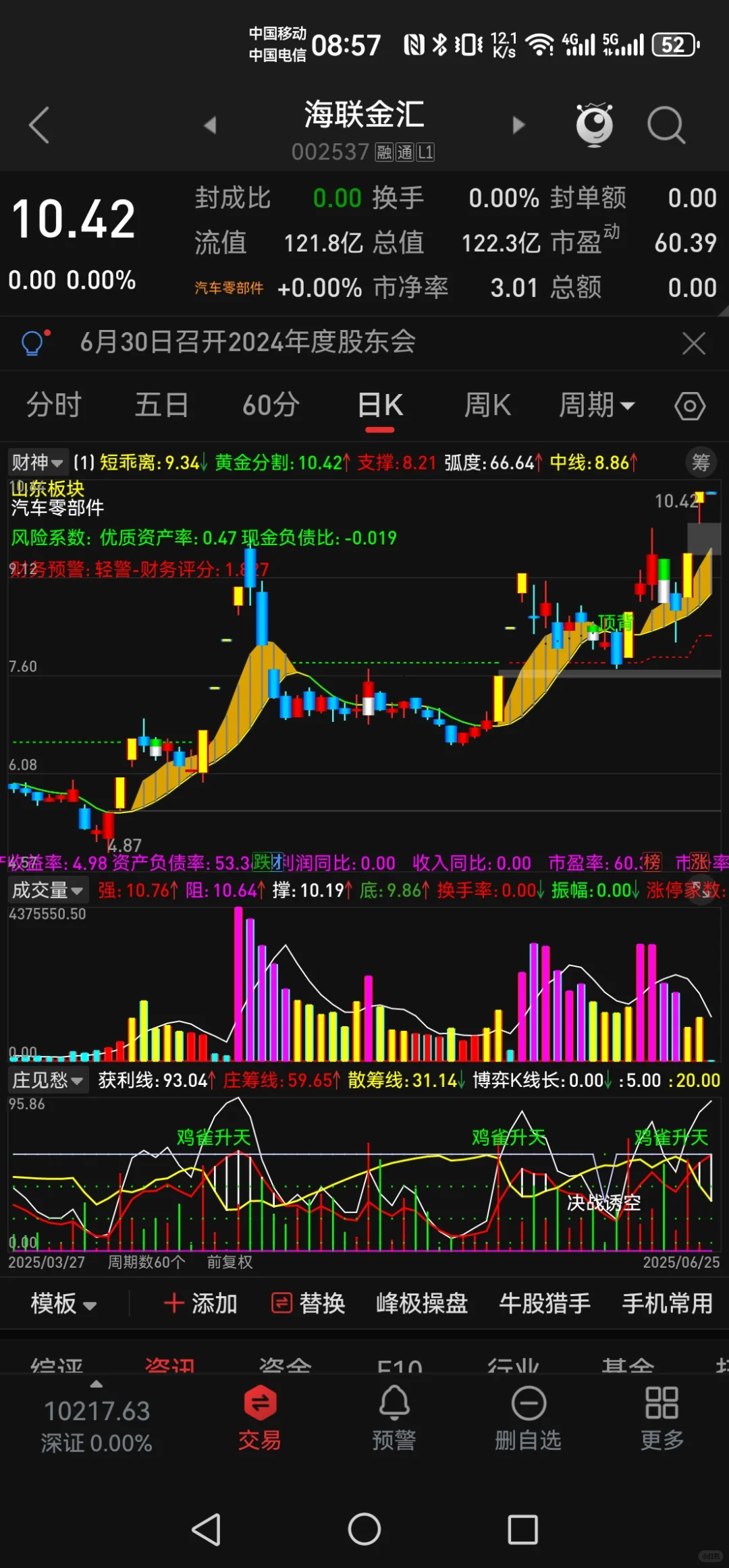
Task: Open the 庄见愁 indicator dropdown
Action: tap(47, 1080)
